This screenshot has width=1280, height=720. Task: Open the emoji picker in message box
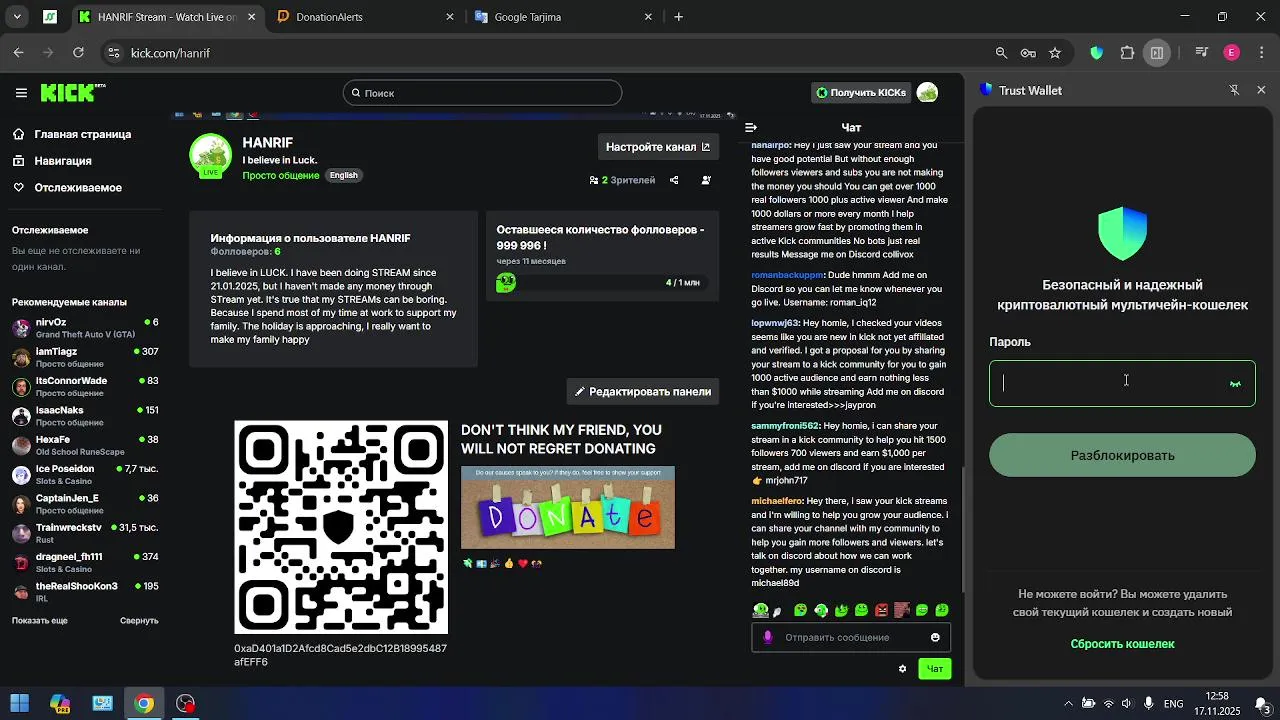click(x=935, y=637)
